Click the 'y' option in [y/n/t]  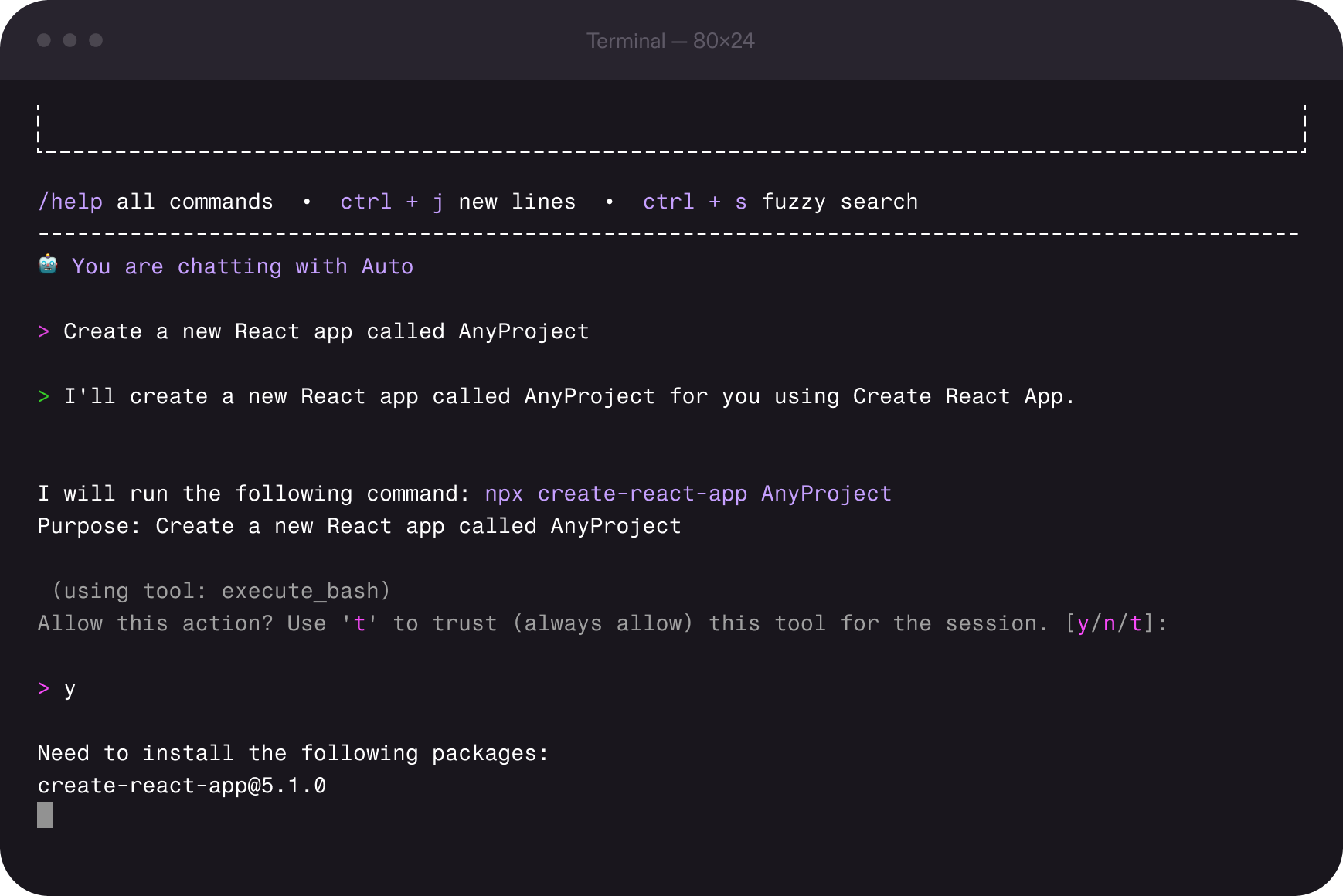tap(1083, 623)
